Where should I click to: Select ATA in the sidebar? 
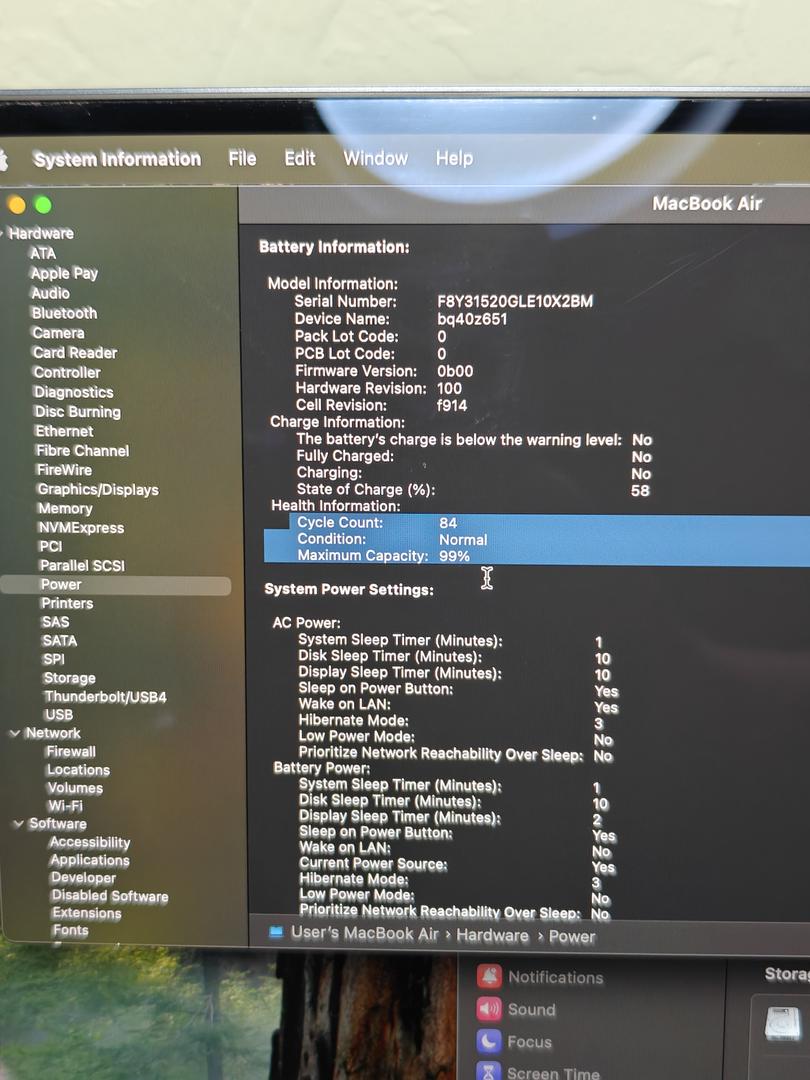click(x=43, y=253)
